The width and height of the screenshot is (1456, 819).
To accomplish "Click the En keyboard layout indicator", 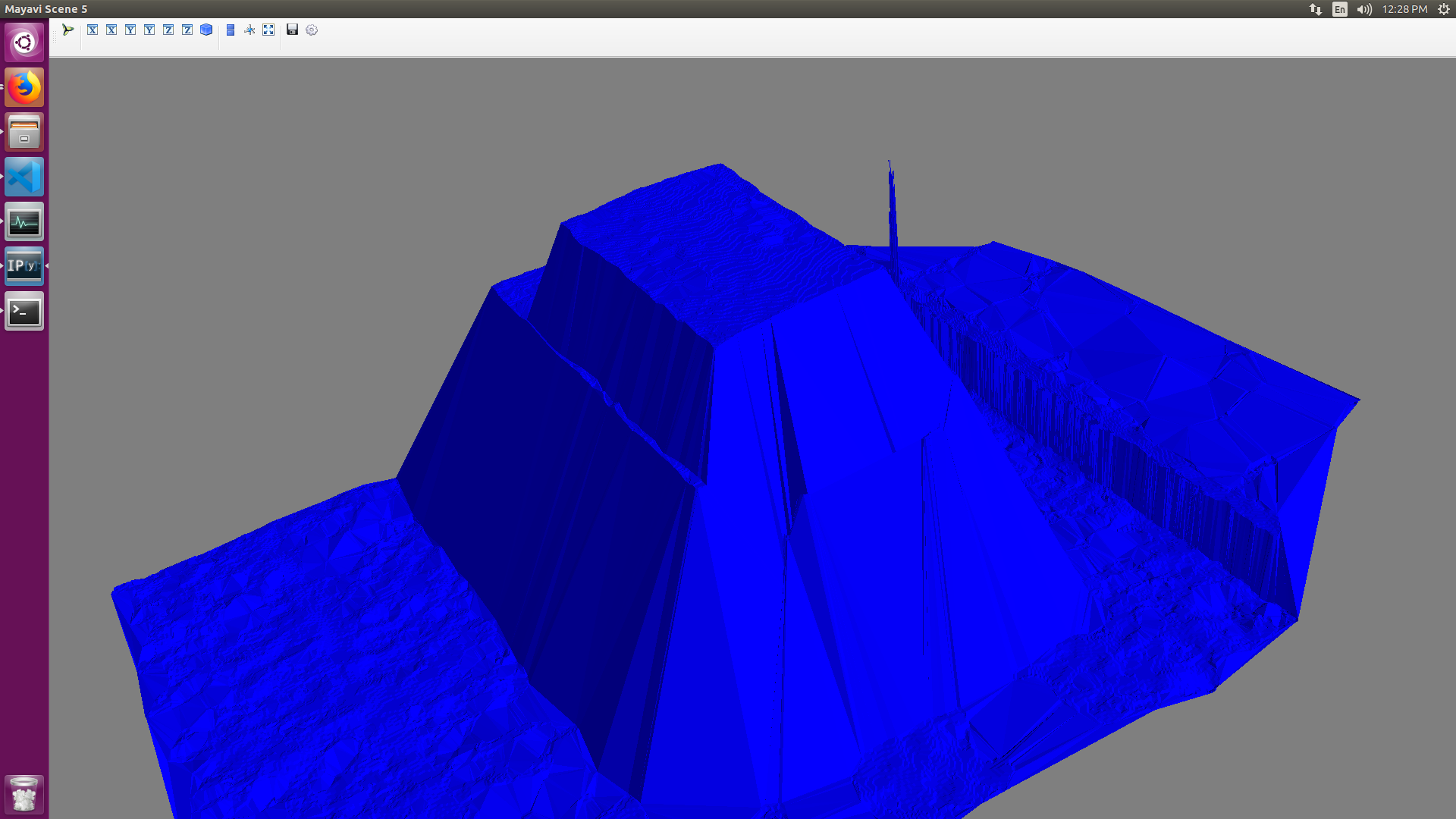I will pyautogui.click(x=1339, y=9).
